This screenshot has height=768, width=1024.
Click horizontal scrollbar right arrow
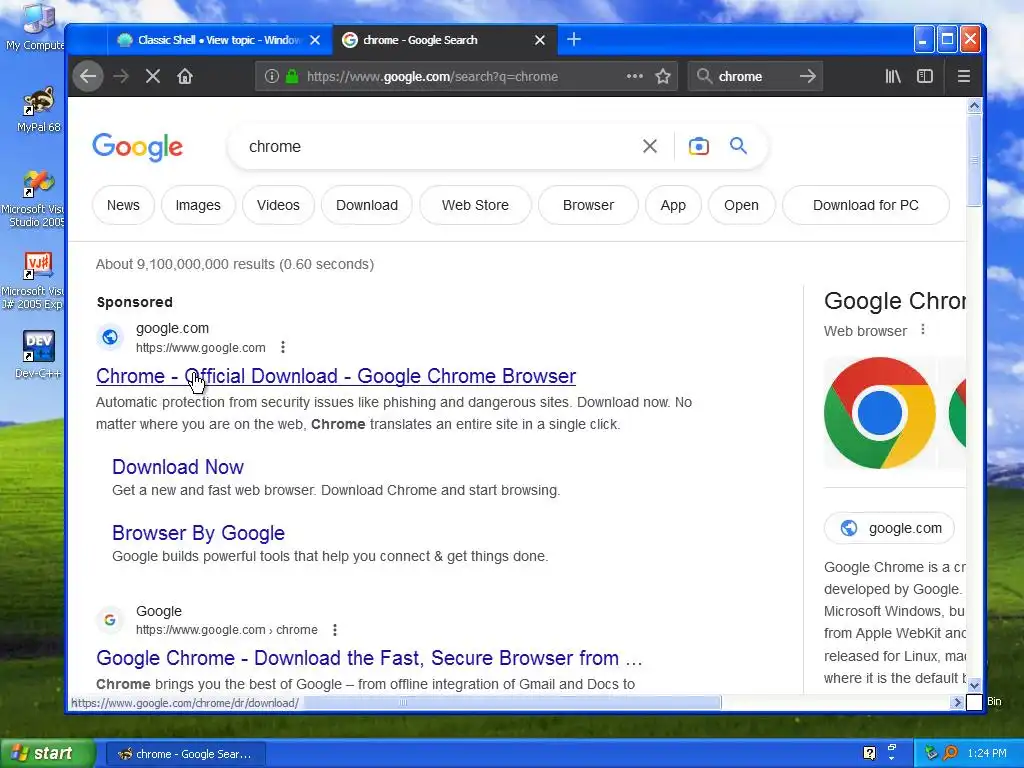(x=958, y=703)
